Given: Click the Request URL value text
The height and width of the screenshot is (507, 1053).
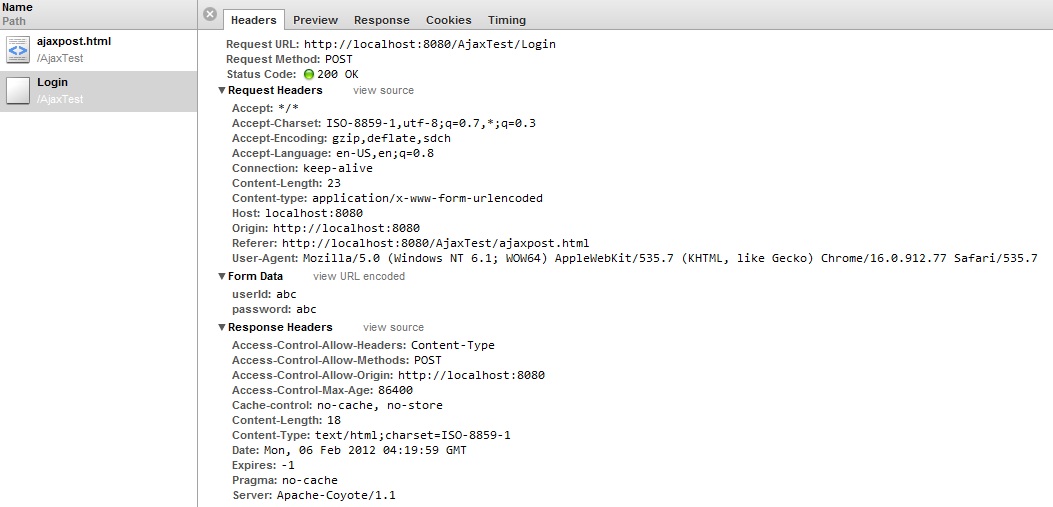Looking at the screenshot, I should click(x=430, y=45).
